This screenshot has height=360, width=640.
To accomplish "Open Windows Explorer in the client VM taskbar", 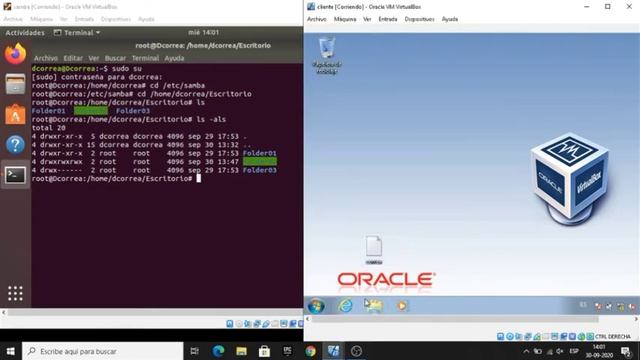I will [x=374, y=306].
